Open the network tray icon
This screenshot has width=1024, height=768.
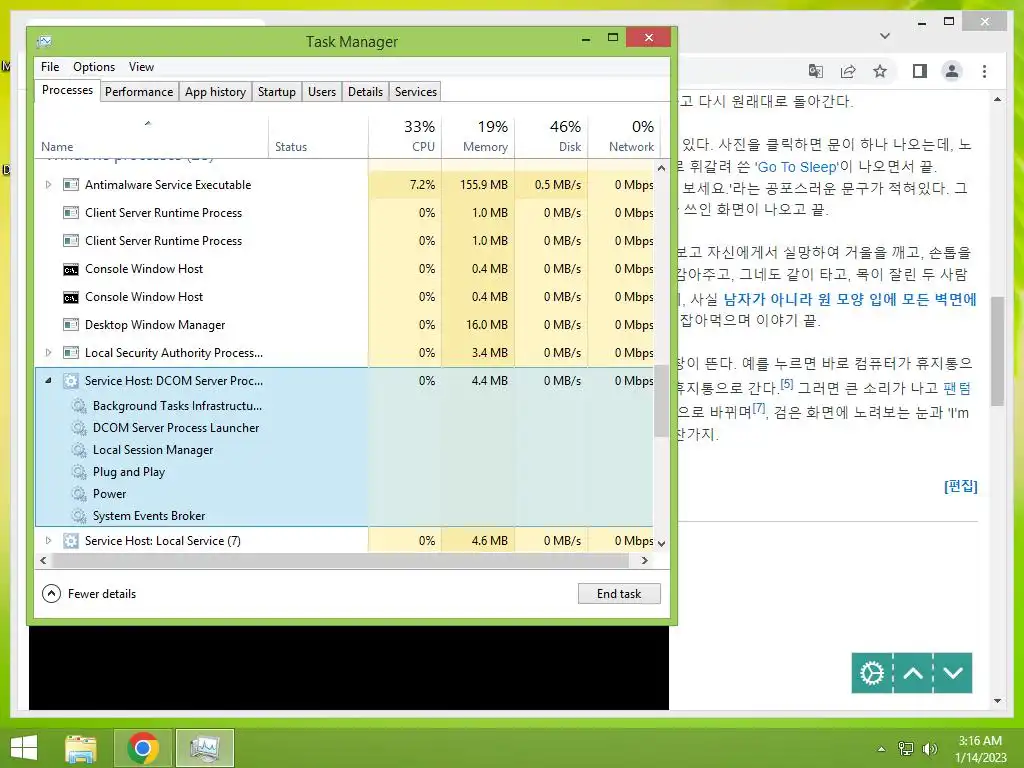click(x=906, y=749)
